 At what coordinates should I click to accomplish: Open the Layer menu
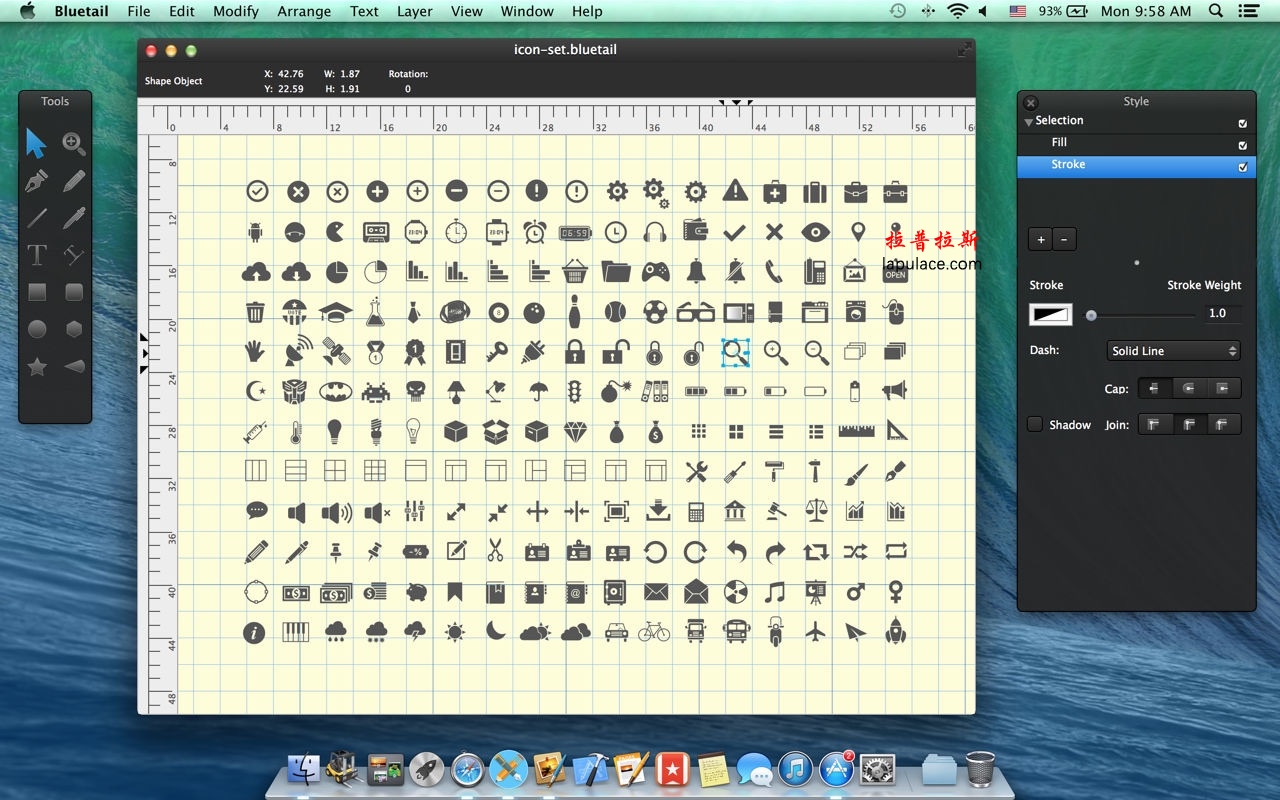click(x=415, y=11)
